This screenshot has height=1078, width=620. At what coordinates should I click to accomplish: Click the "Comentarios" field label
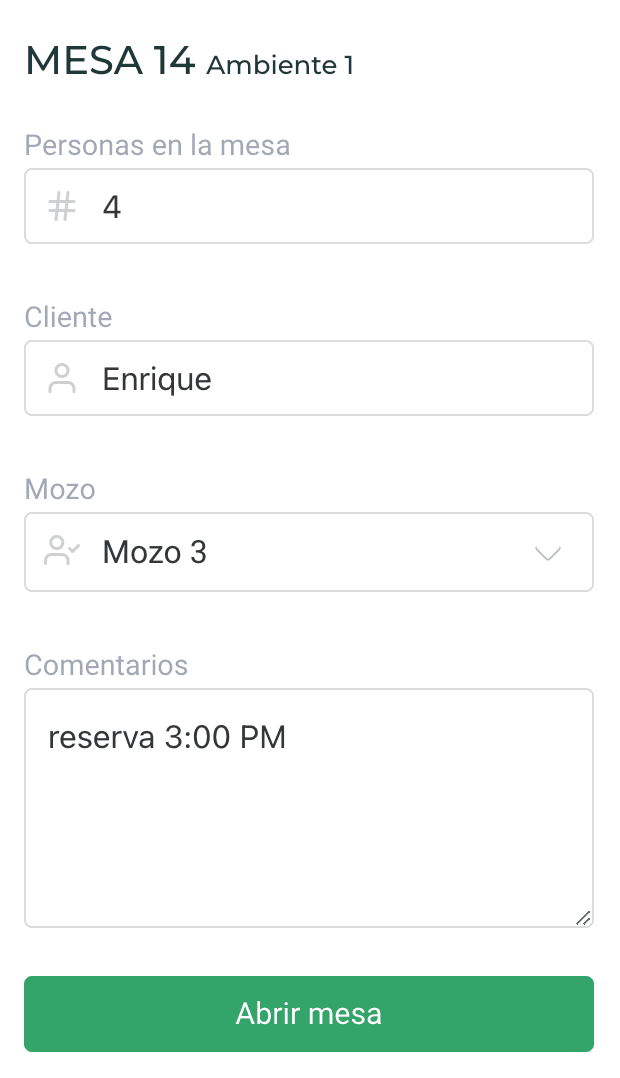click(x=106, y=665)
